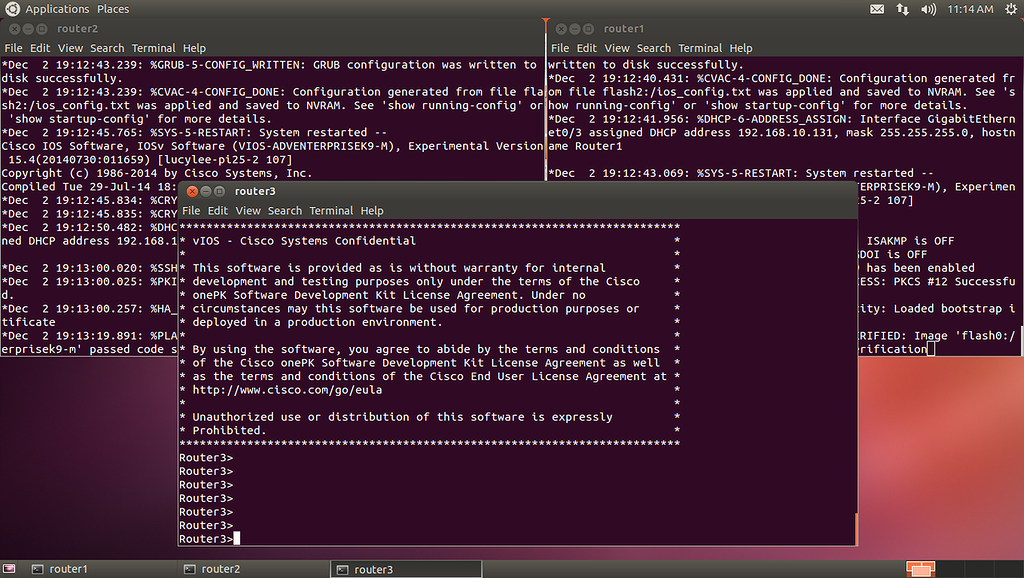The image size is (1024, 578).
Task: Click 'Prohibited.' line in router3 banner
Action: [x=229, y=430]
